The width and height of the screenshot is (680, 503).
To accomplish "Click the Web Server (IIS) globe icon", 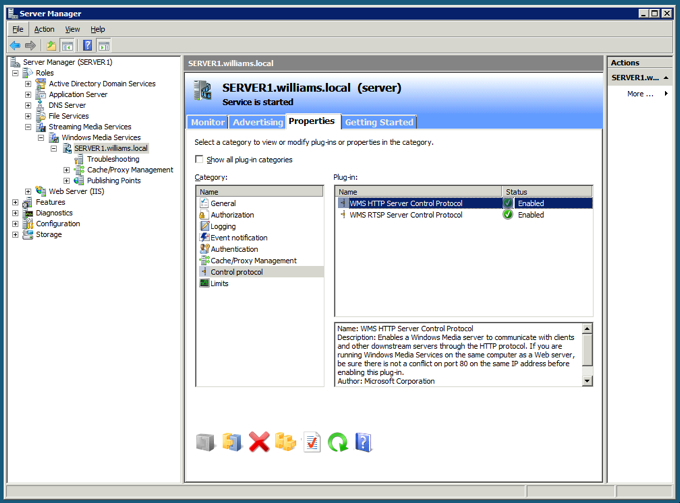I will (41, 191).
